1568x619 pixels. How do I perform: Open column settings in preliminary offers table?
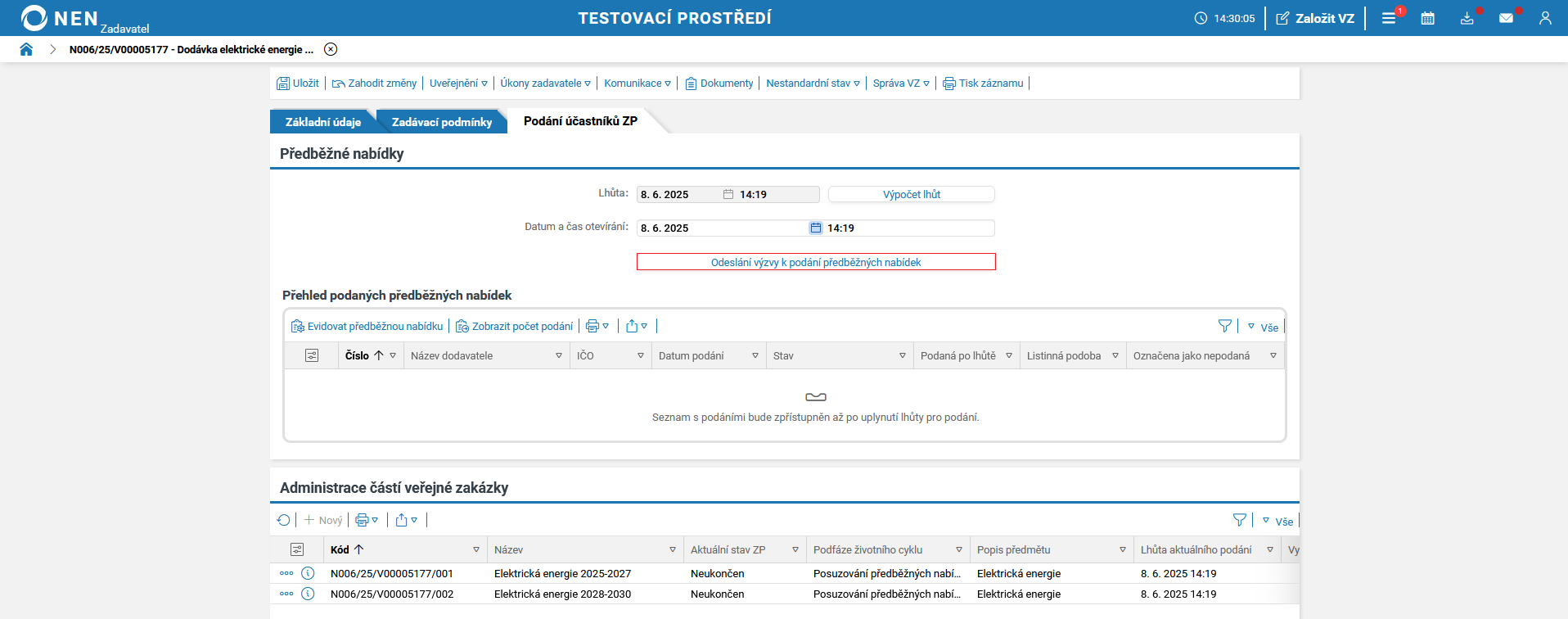coord(311,355)
